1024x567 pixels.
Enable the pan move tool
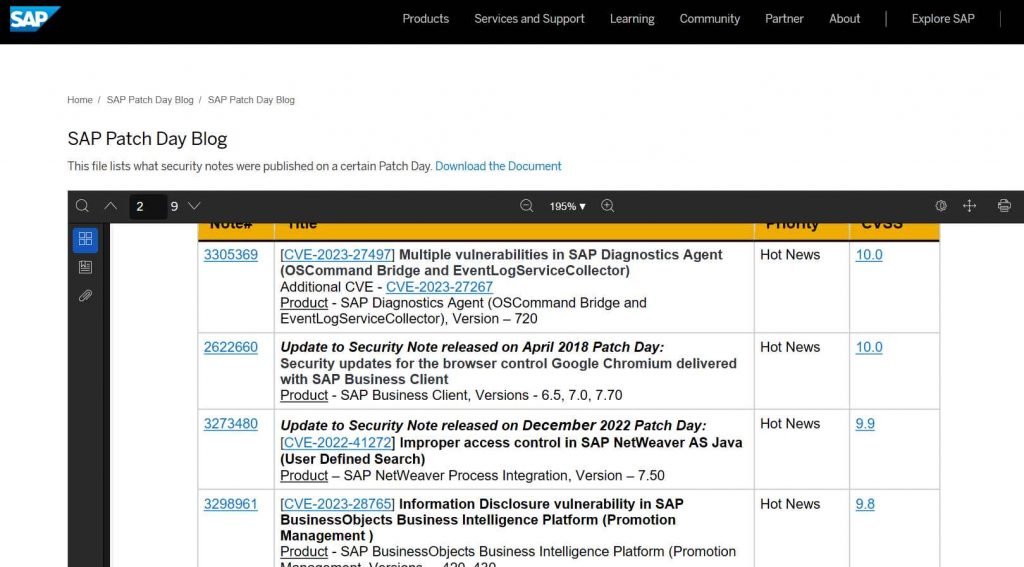tap(970, 206)
